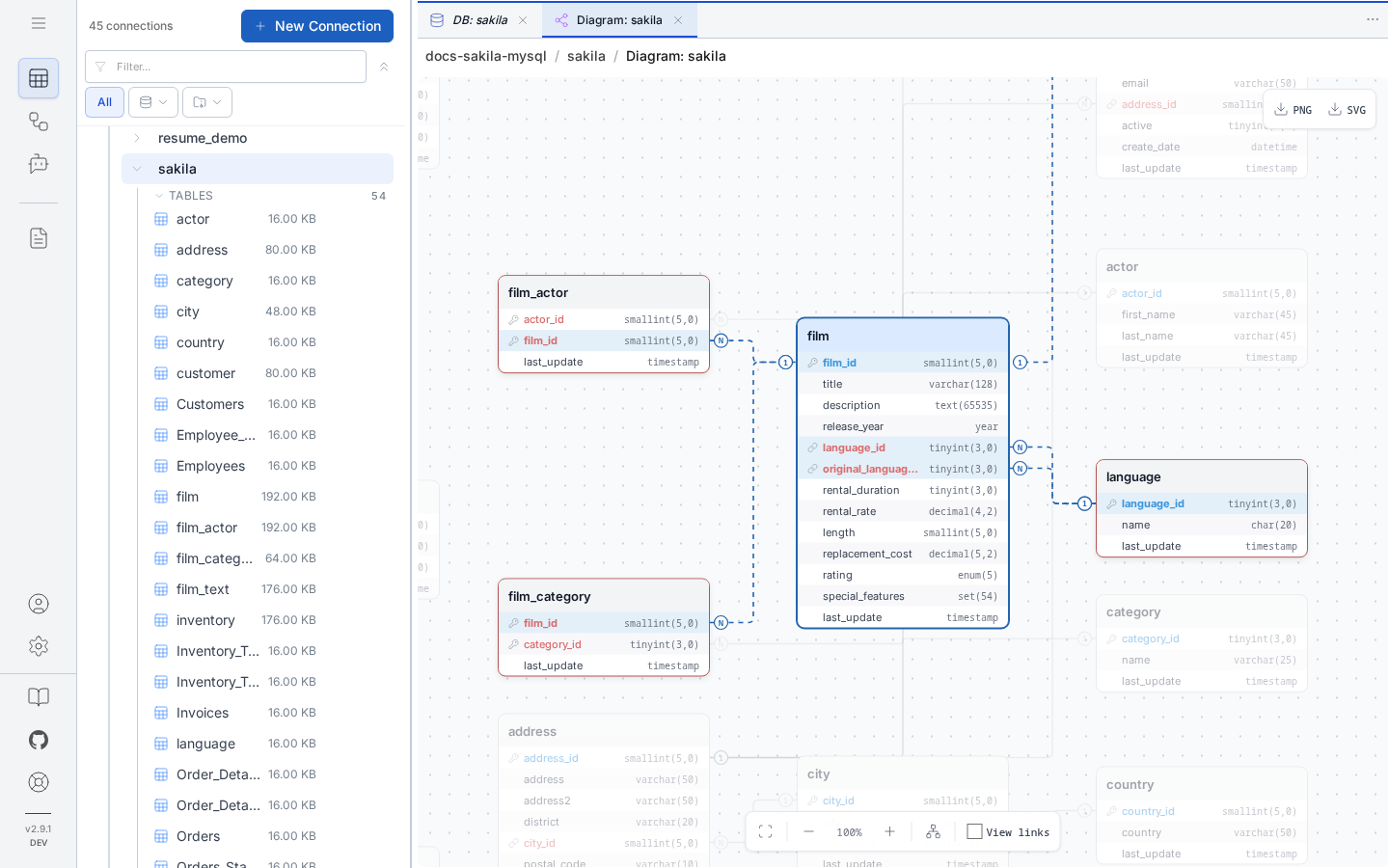
Task: Close the Diagram: sakila tab
Action: (678, 20)
